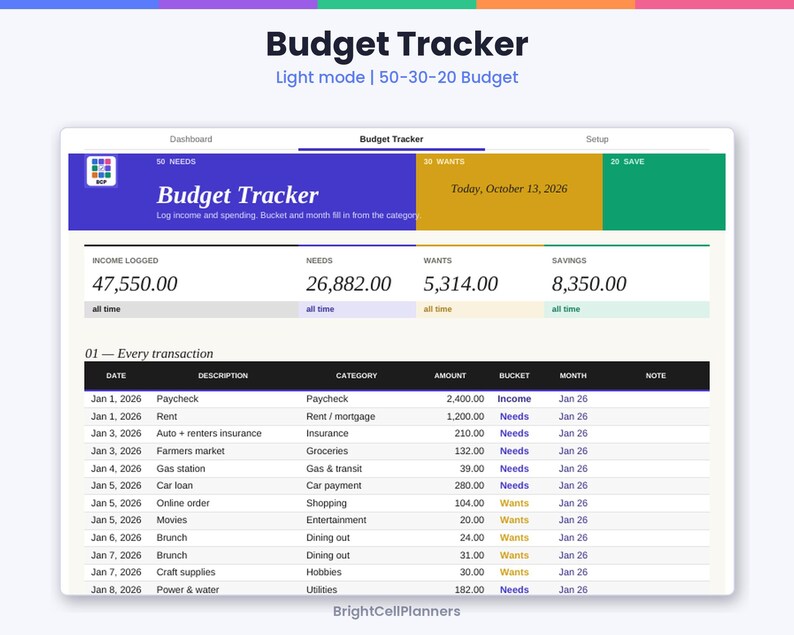This screenshot has height=635, width=794.
Task: Click the empty Note cell in Paycheck row
Action: point(656,399)
